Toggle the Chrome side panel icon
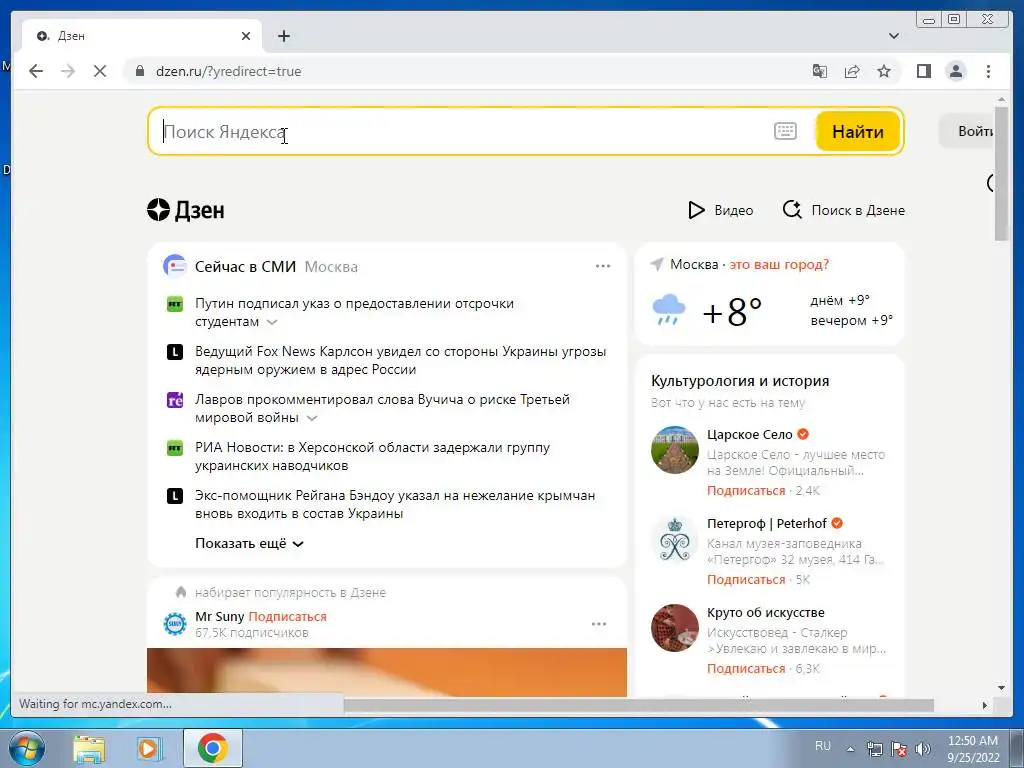1024x768 pixels. tap(923, 71)
